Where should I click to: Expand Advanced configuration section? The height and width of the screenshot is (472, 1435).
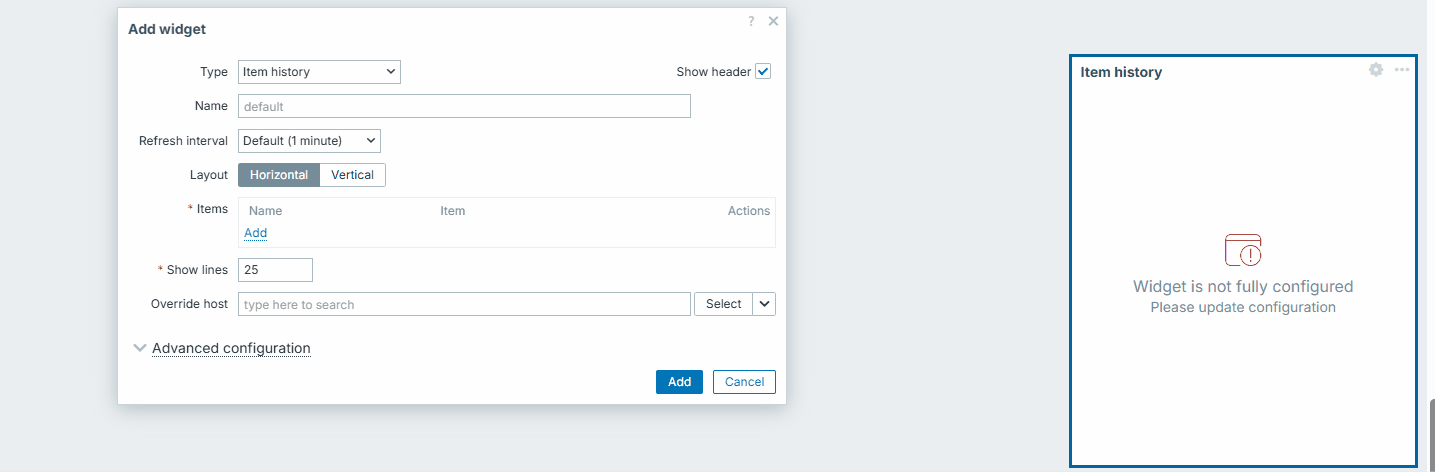tap(231, 348)
